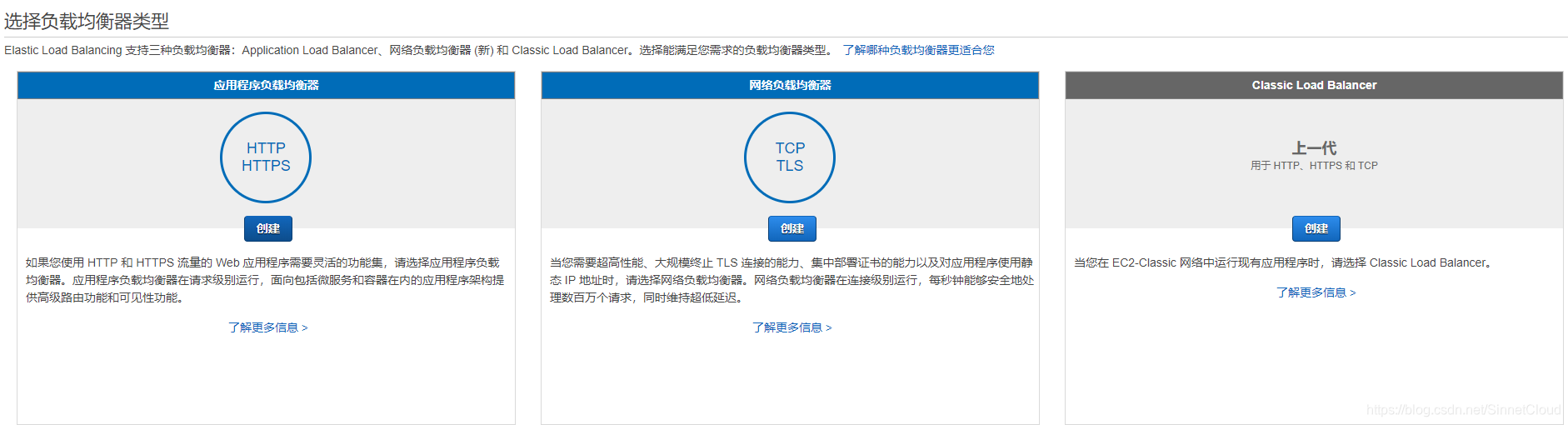Create a Classic Load Balancer
1568x425 pixels.
pyautogui.click(x=1316, y=228)
